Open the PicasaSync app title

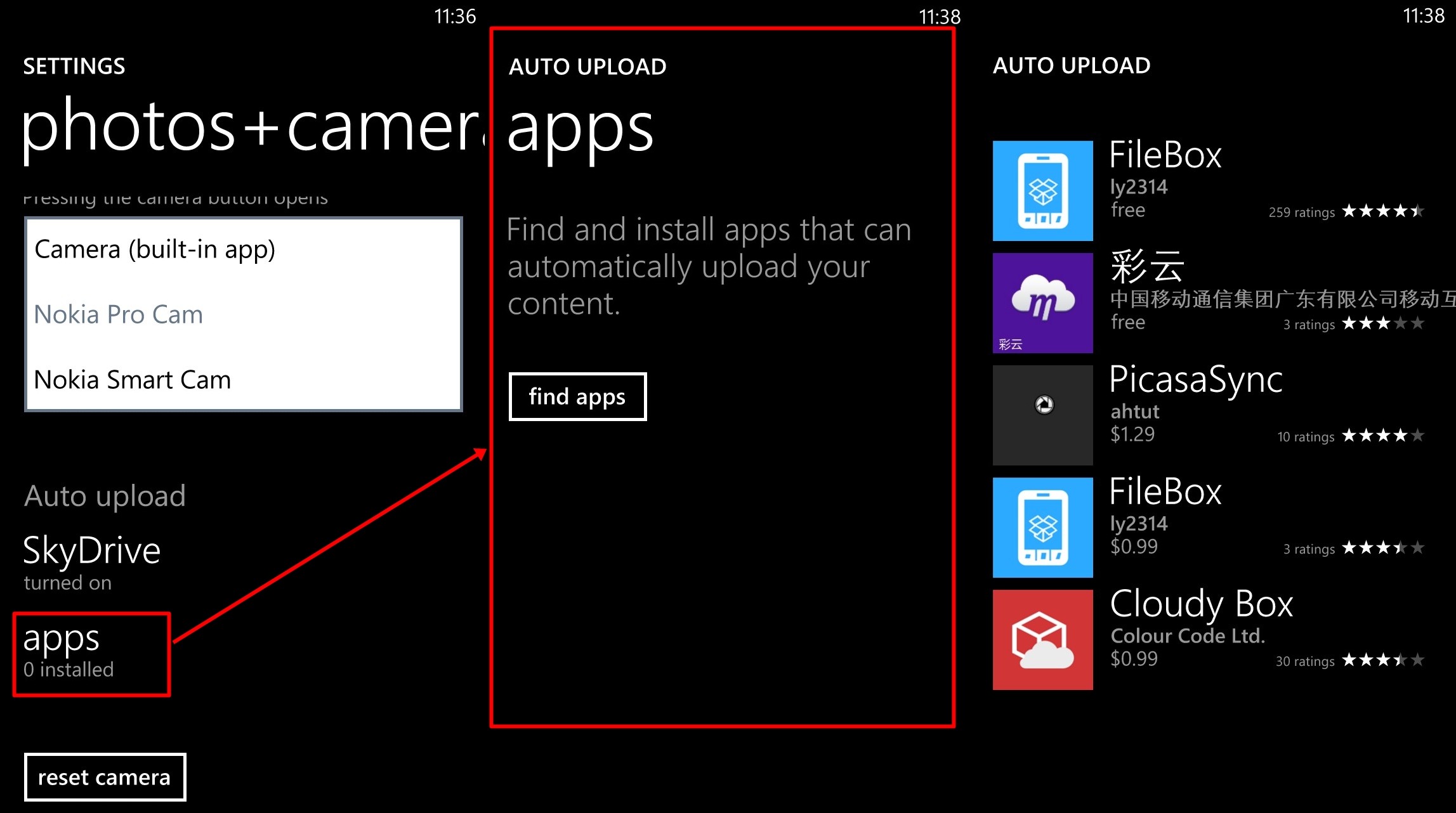[x=1196, y=380]
